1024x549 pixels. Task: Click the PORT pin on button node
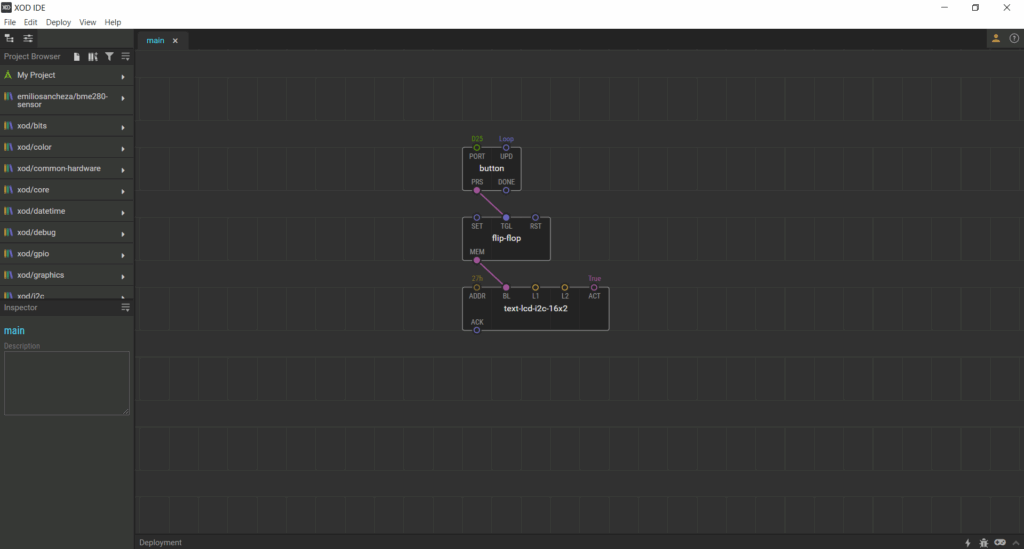(477, 148)
